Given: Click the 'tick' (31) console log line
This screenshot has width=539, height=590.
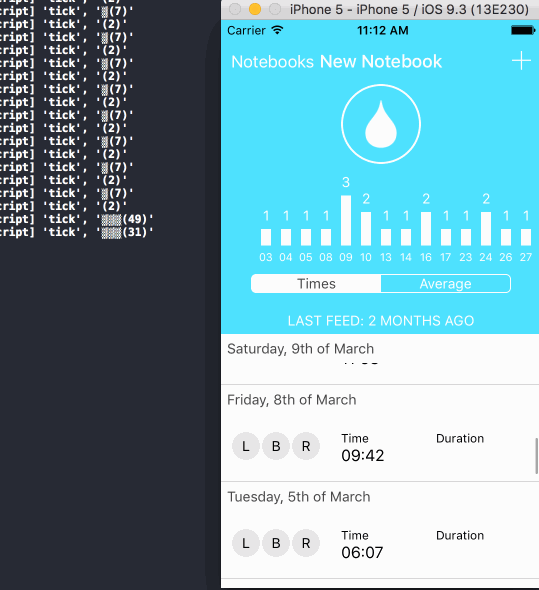Looking at the screenshot, I should (x=76, y=232).
